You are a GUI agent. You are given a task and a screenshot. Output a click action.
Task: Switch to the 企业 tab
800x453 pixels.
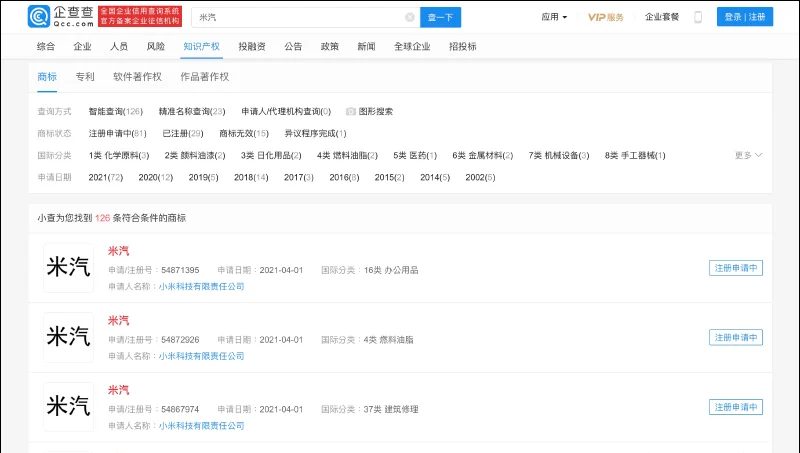(82, 46)
